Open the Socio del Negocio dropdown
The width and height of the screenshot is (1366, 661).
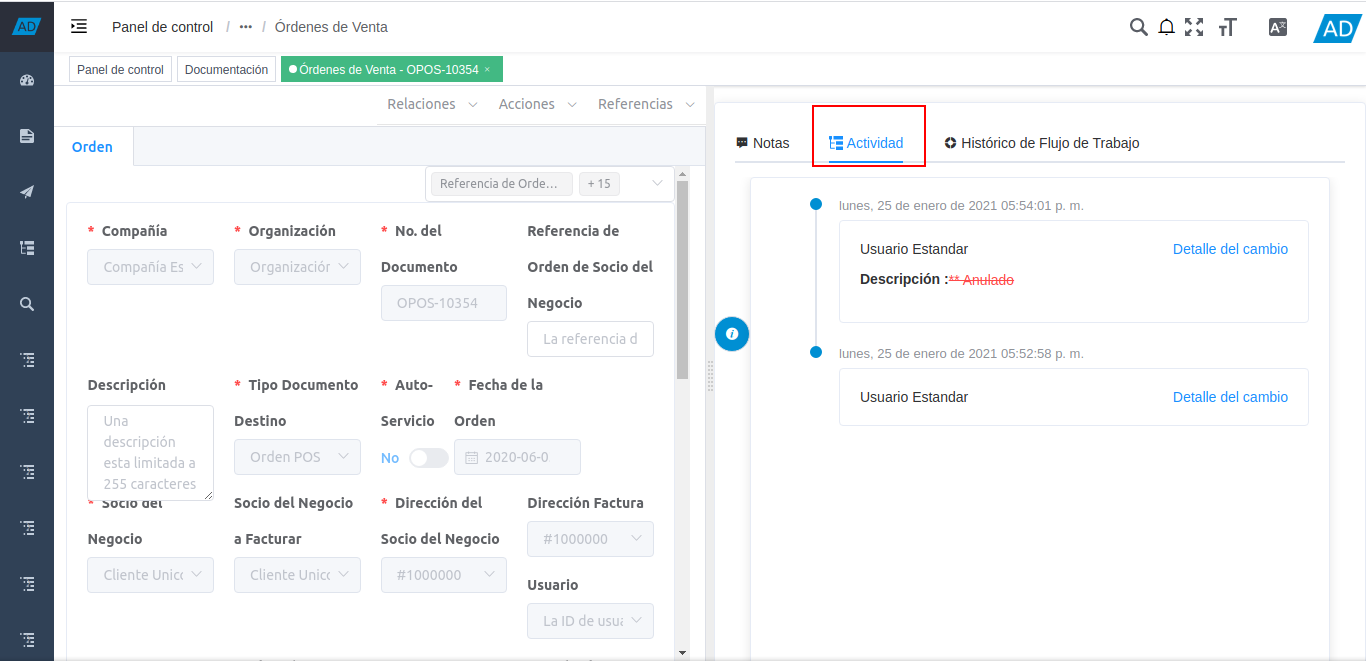[150, 575]
